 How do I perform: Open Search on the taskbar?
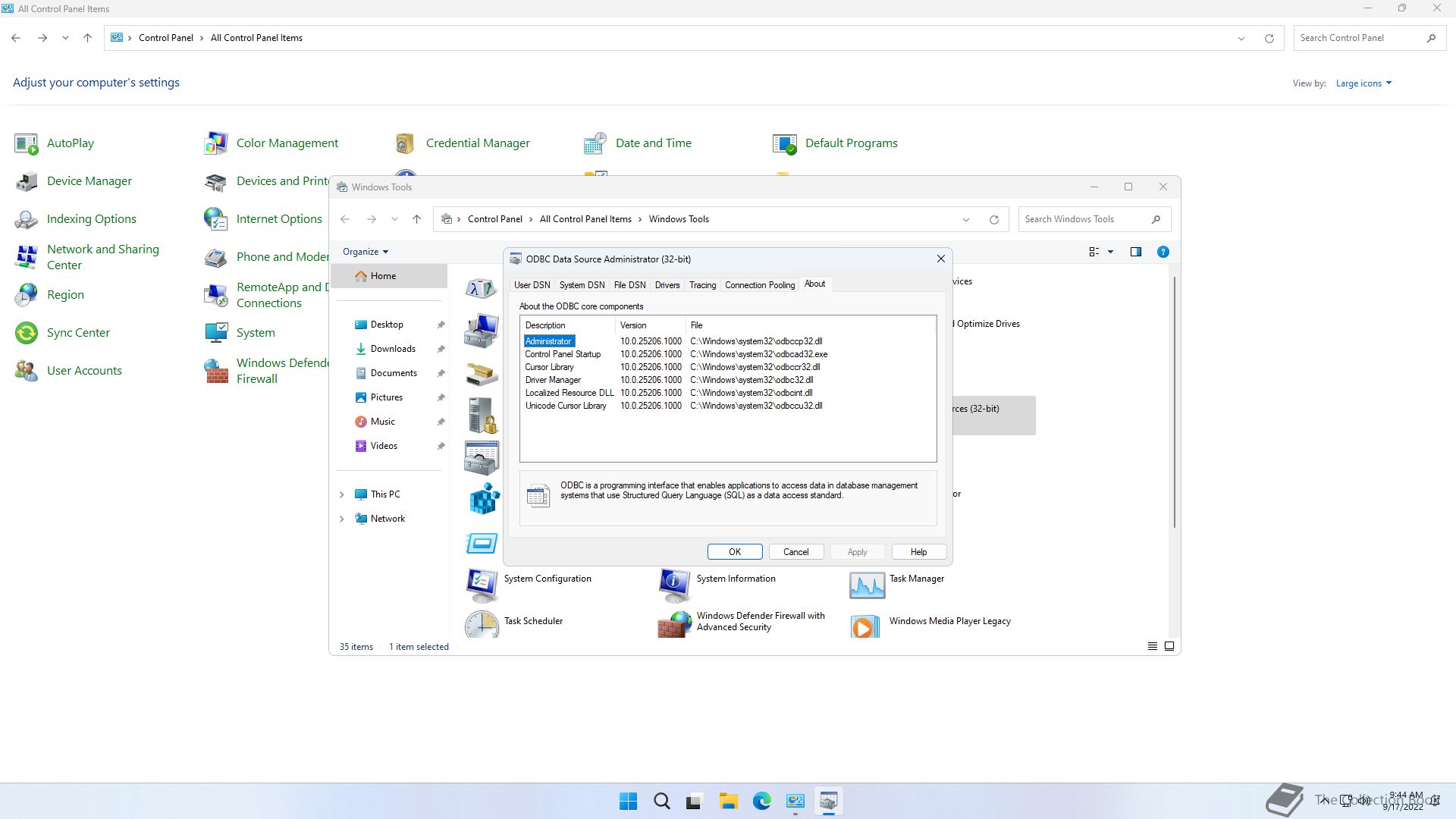pyautogui.click(x=661, y=802)
